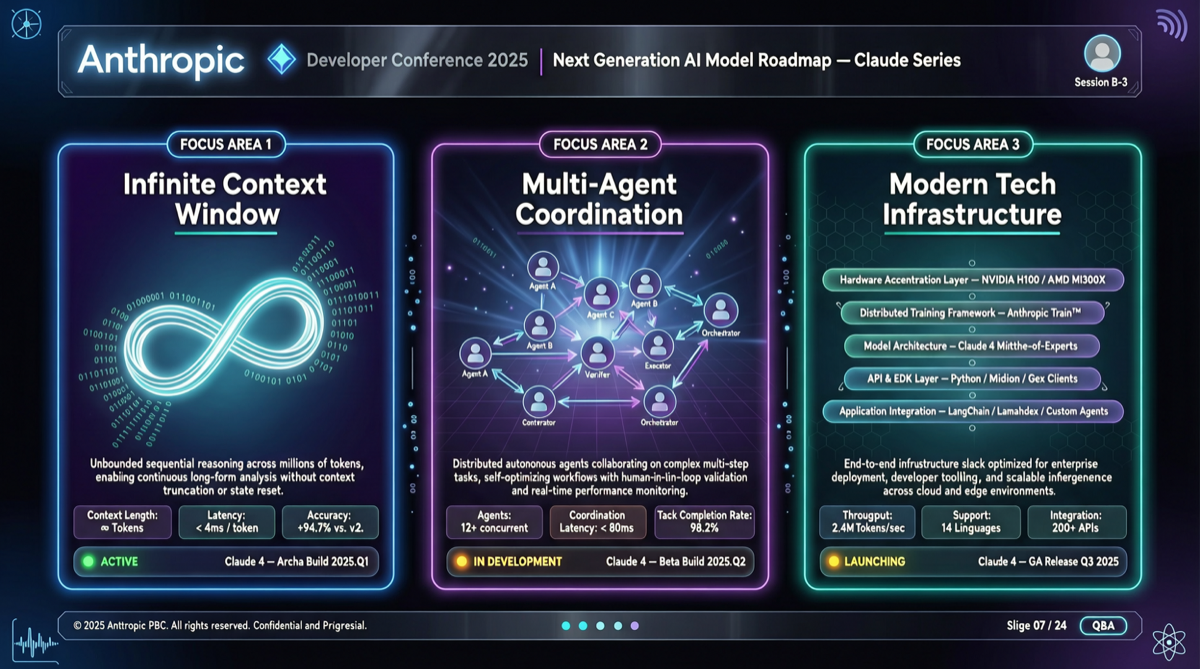This screenshot has height=669, width=1200.
Task: Click the Agents 12+ concurrent box
Action: (x=494, y=522)
